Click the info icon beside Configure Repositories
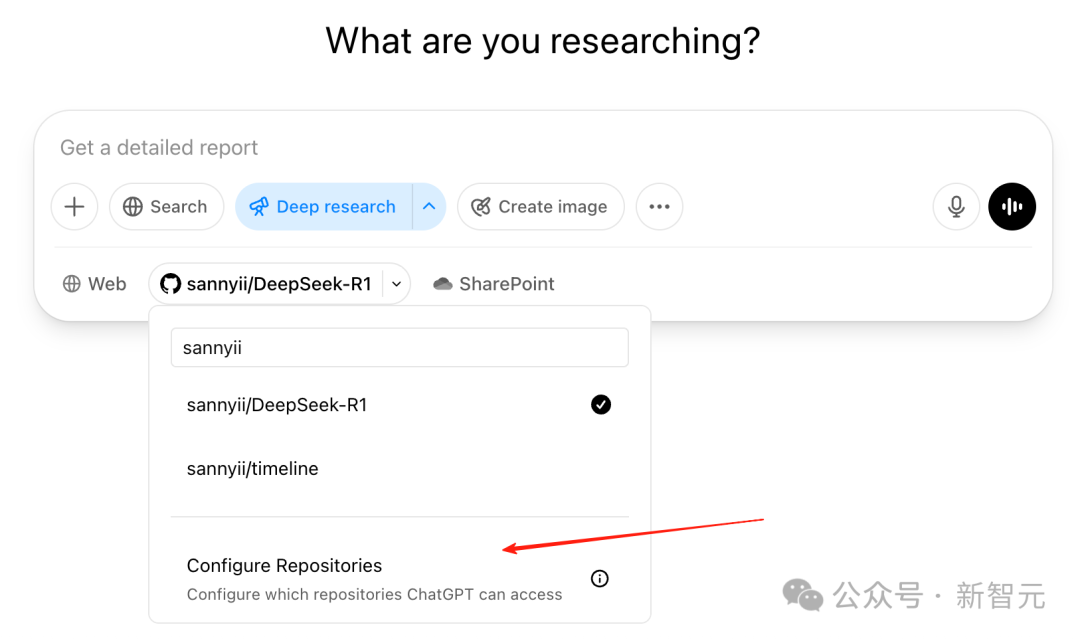The image size is (1080, 639). point(600,578)
